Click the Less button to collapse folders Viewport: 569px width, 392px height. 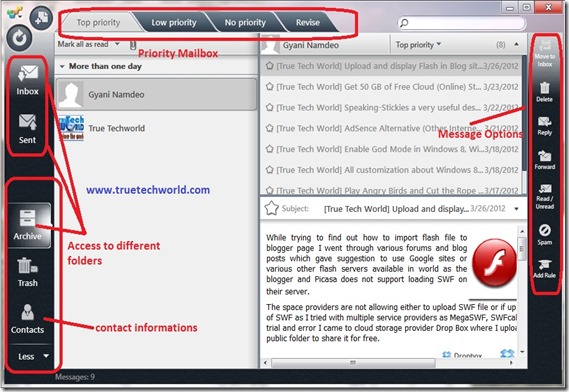(x=32, y=356)
